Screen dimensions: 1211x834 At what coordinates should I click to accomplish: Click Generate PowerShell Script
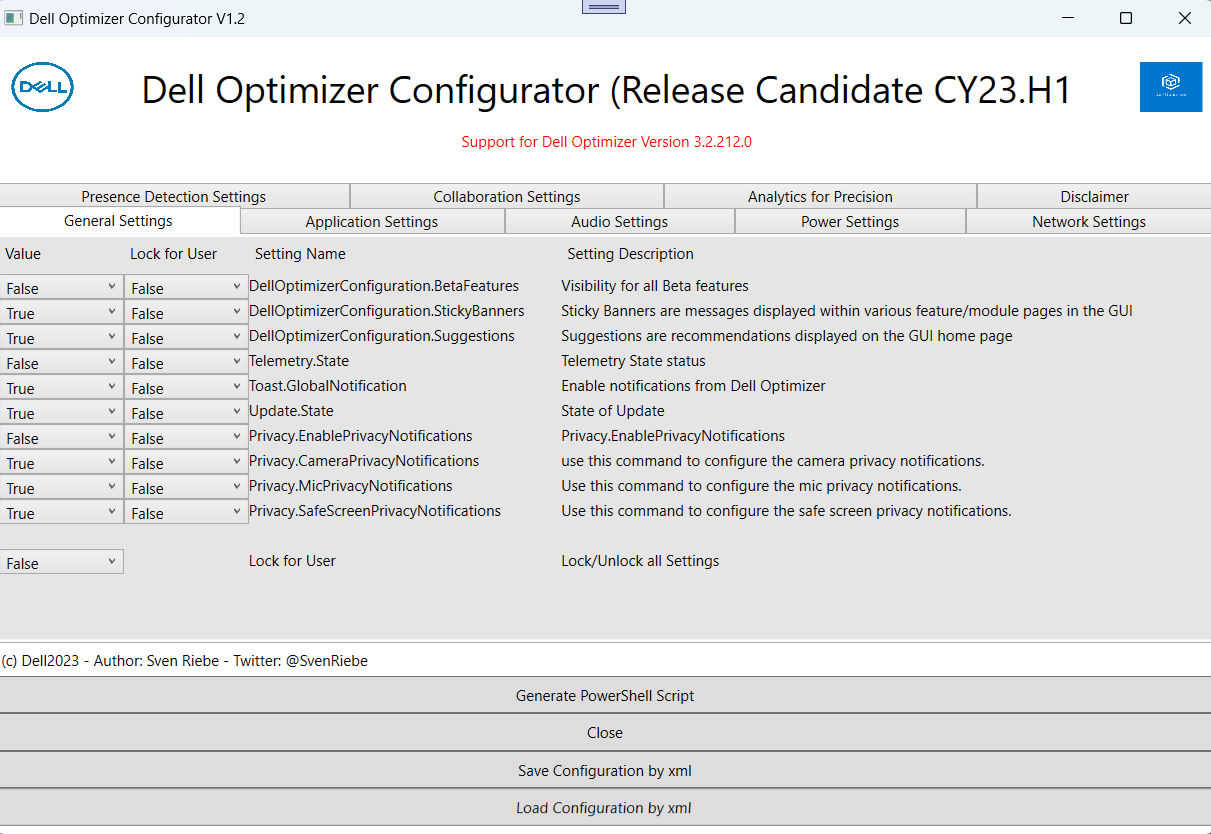pos(604,695)
